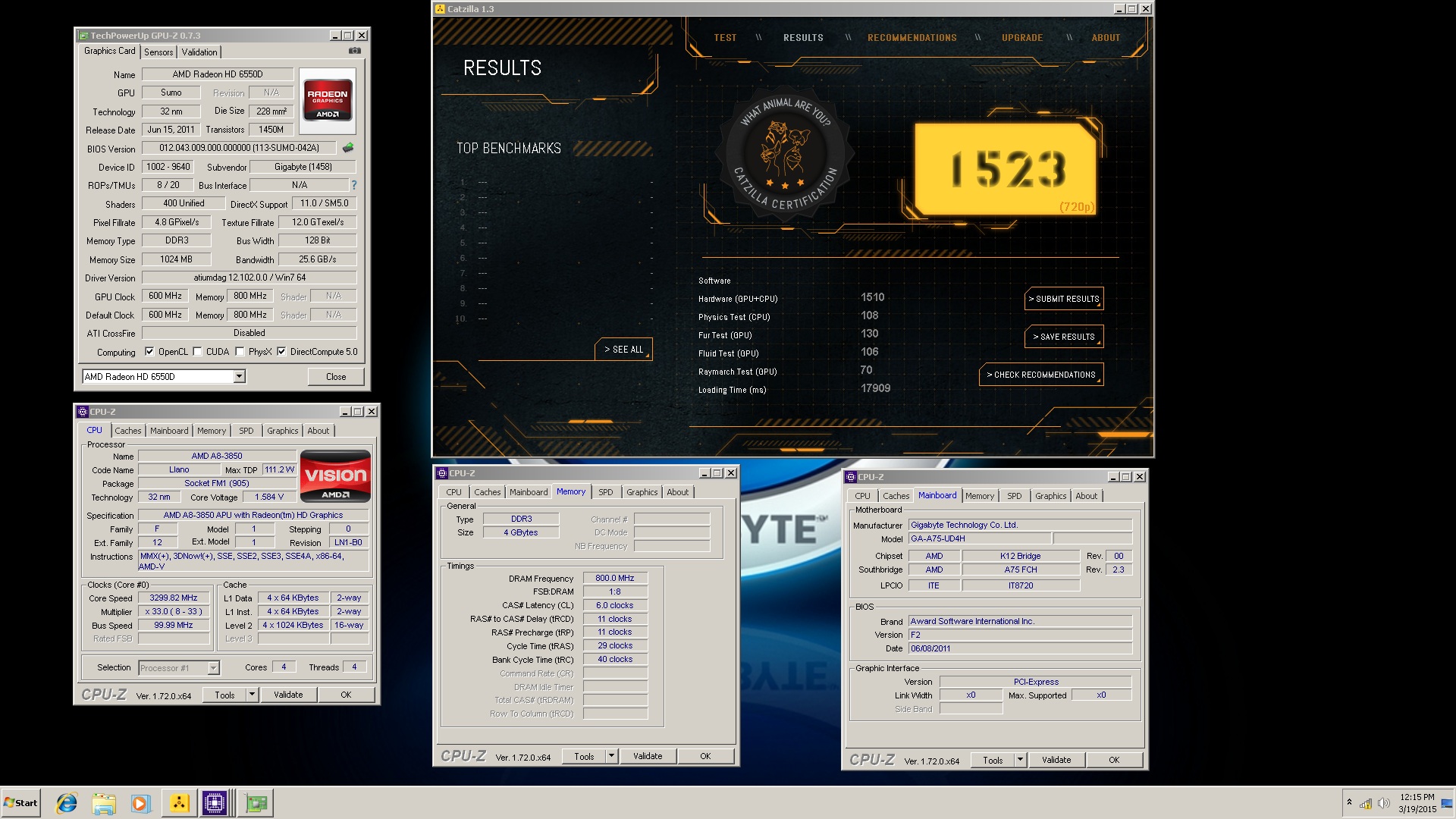This screenshot has height=819, width=1456.
Task: Click the GPU Name field AMD Radeon HD 6550D
Action: pyautogui.click(x=218, y=74)
